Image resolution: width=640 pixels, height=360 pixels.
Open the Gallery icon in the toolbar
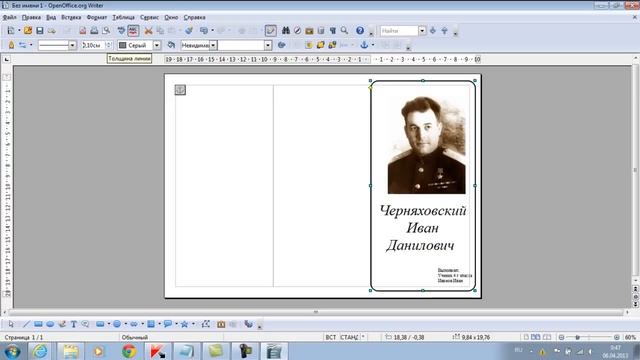309,31
